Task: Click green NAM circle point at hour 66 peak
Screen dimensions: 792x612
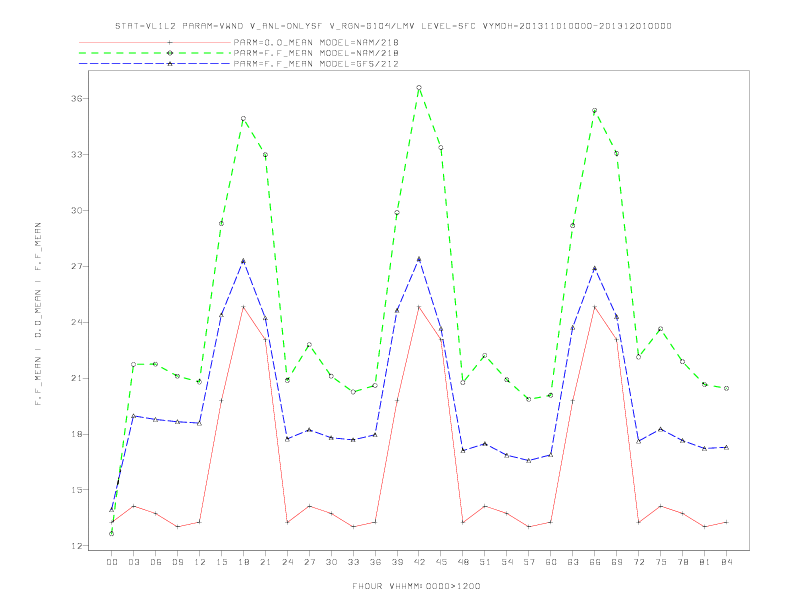Action: coord(595,111)
